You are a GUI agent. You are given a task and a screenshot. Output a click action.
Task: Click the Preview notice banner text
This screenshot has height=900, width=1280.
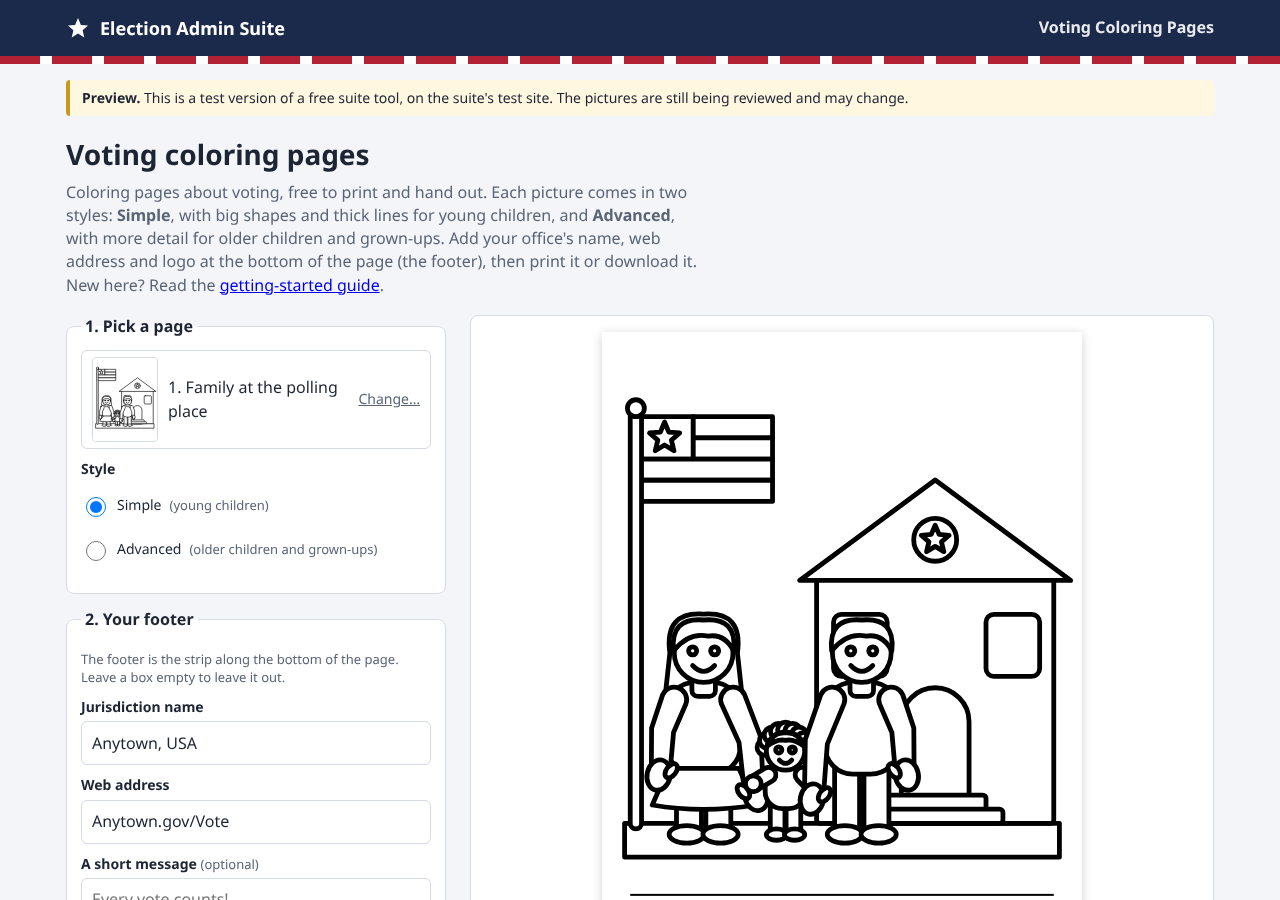point(495,98)
